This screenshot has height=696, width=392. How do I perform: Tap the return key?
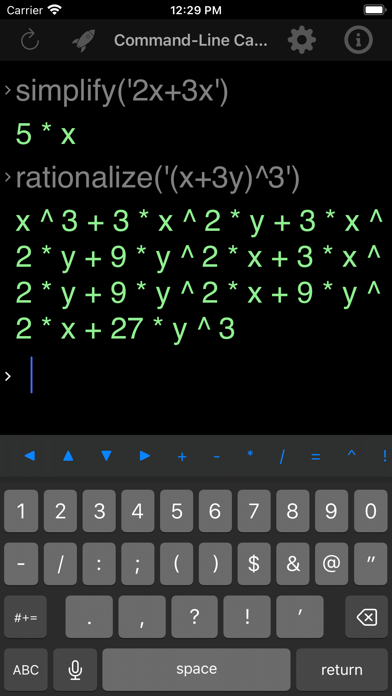(x=342, y=669)
